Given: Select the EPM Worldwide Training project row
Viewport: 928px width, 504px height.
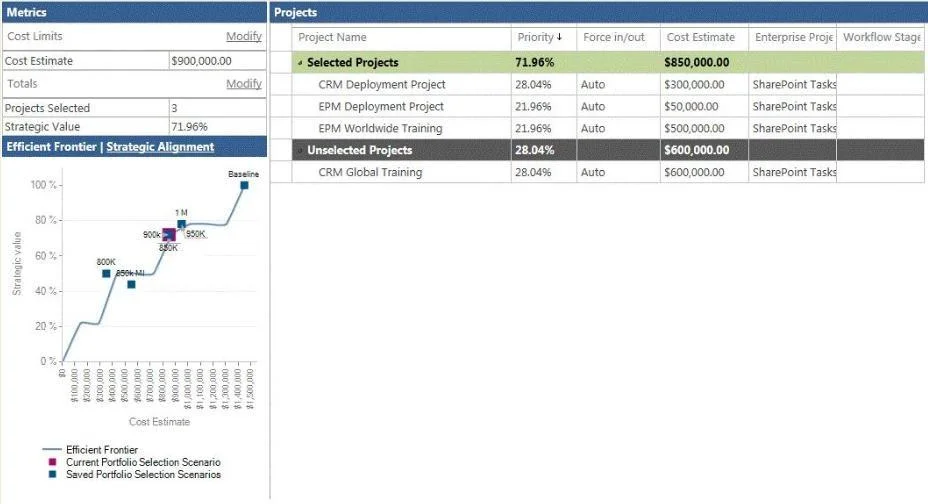Looking at the screenshot, I should point(608,128).
